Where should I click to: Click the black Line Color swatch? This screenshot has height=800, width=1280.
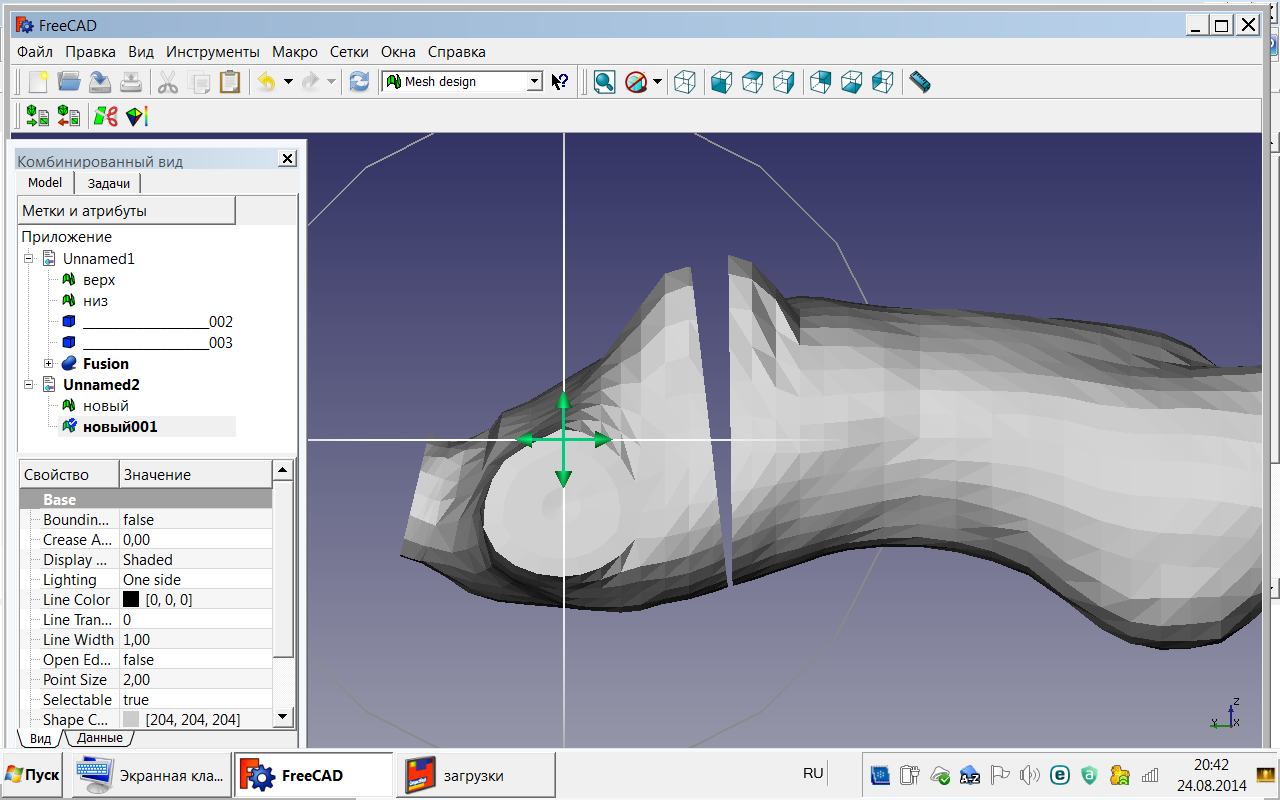point(131,600)
